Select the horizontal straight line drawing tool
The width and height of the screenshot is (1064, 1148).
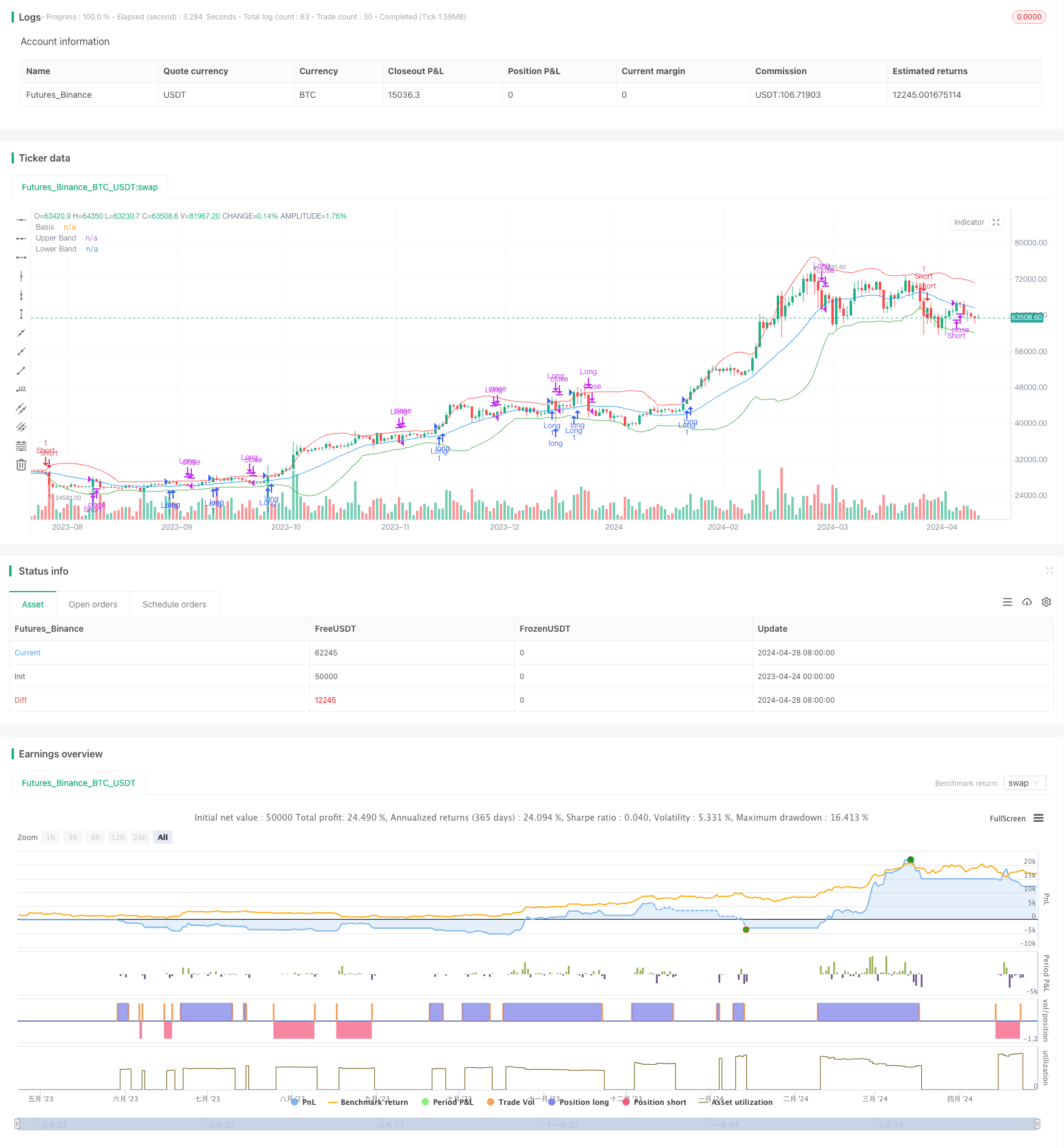pyautogui.click(x=21, y=220)
